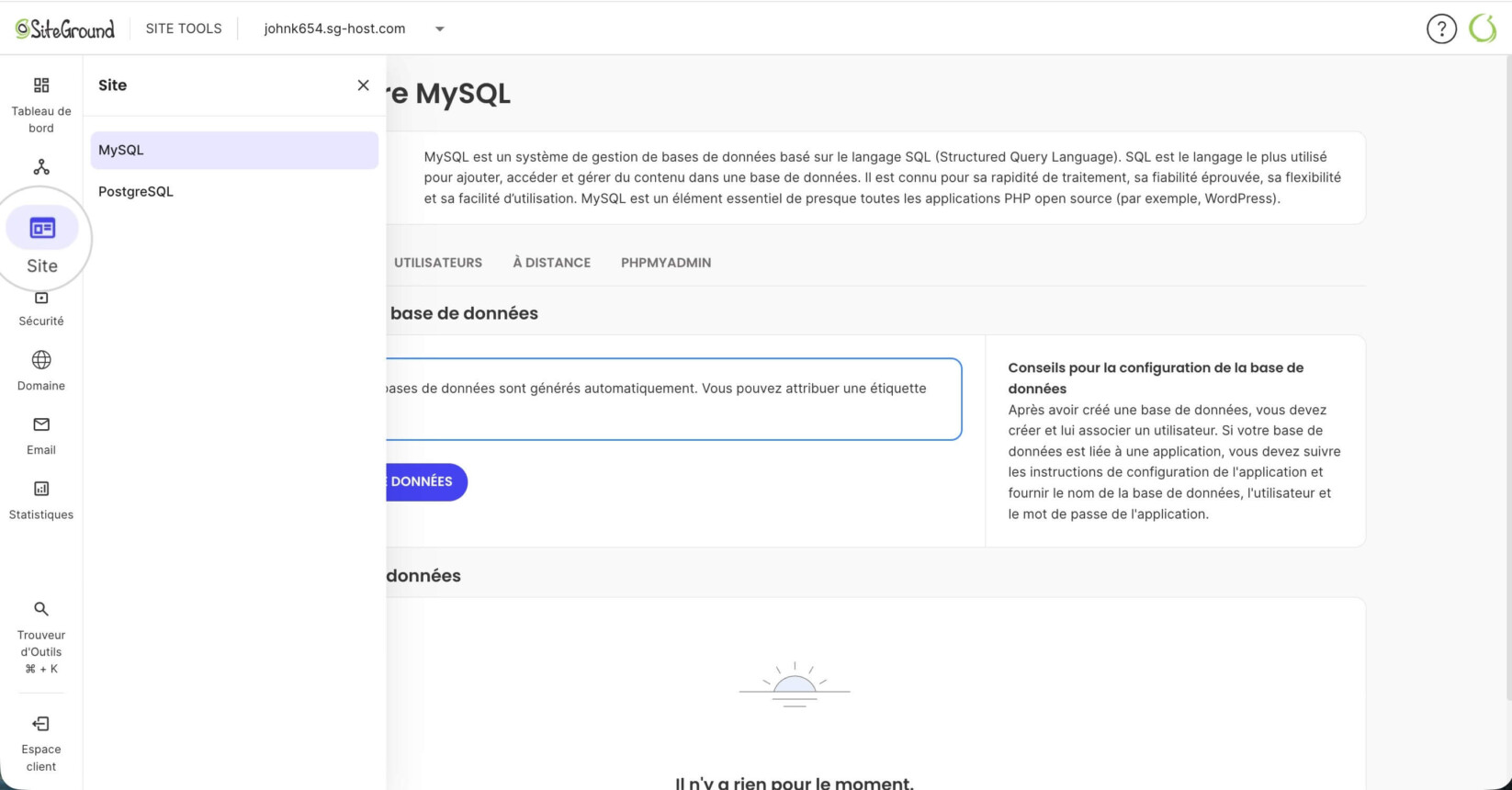Open Tableau de bord in sidebar

click(x=41, y=105)
